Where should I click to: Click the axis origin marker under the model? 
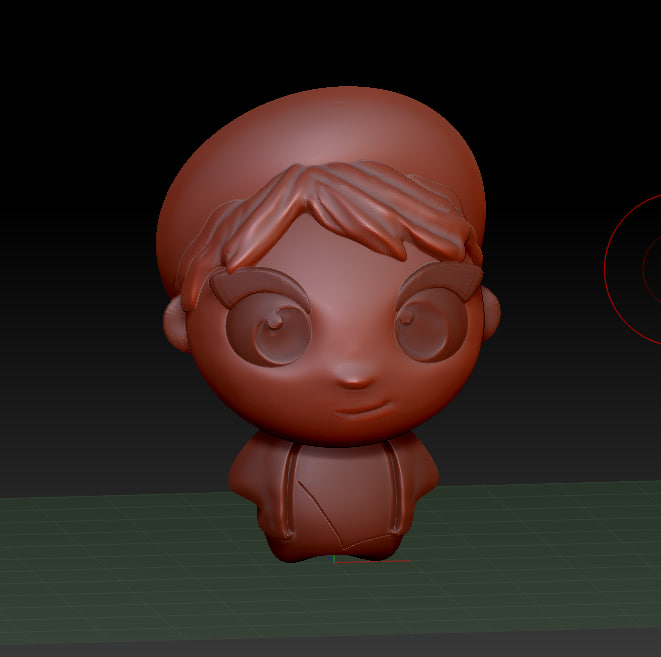(x=334, y=560)
